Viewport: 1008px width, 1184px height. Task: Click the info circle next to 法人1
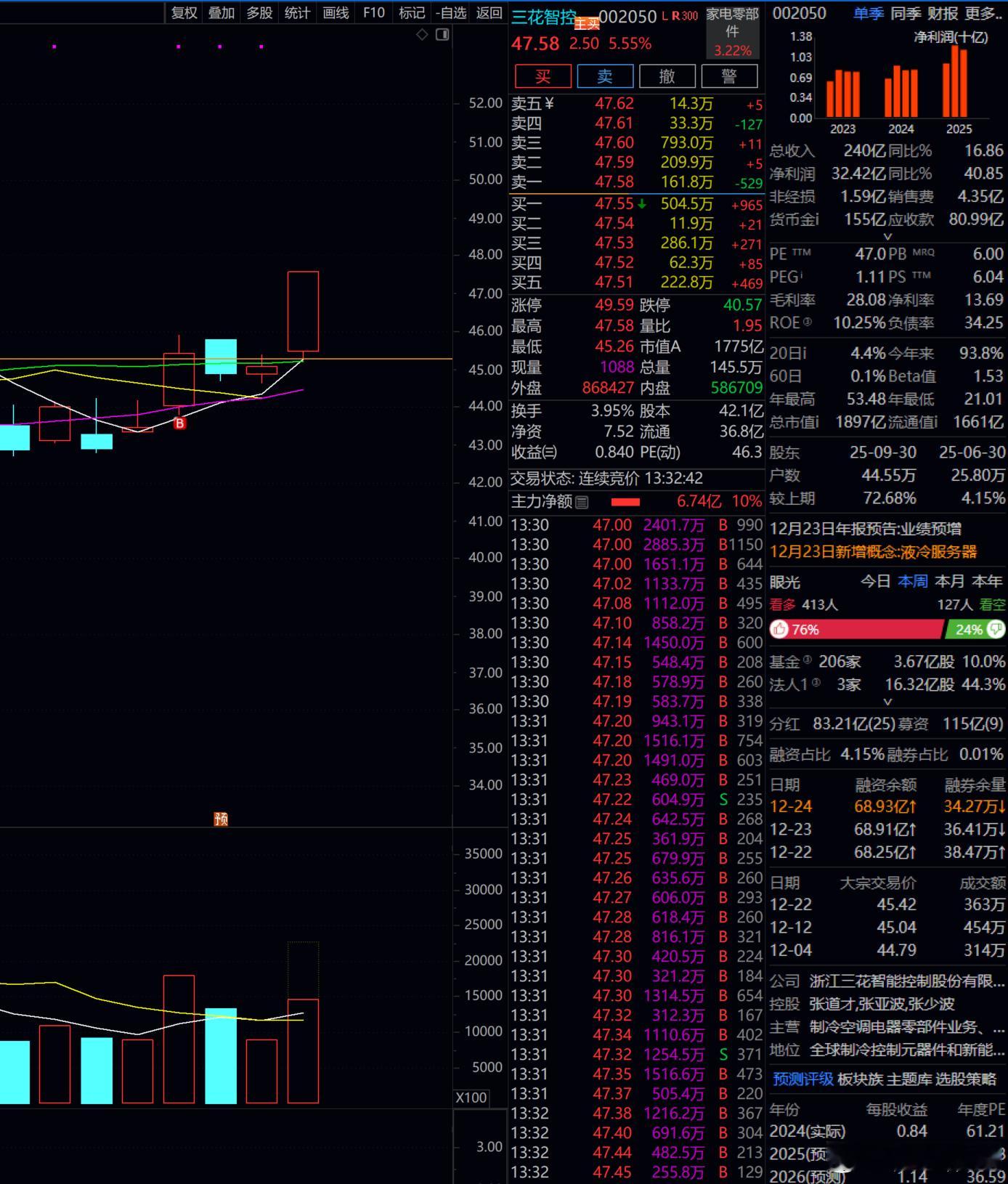tap(816, 682)
